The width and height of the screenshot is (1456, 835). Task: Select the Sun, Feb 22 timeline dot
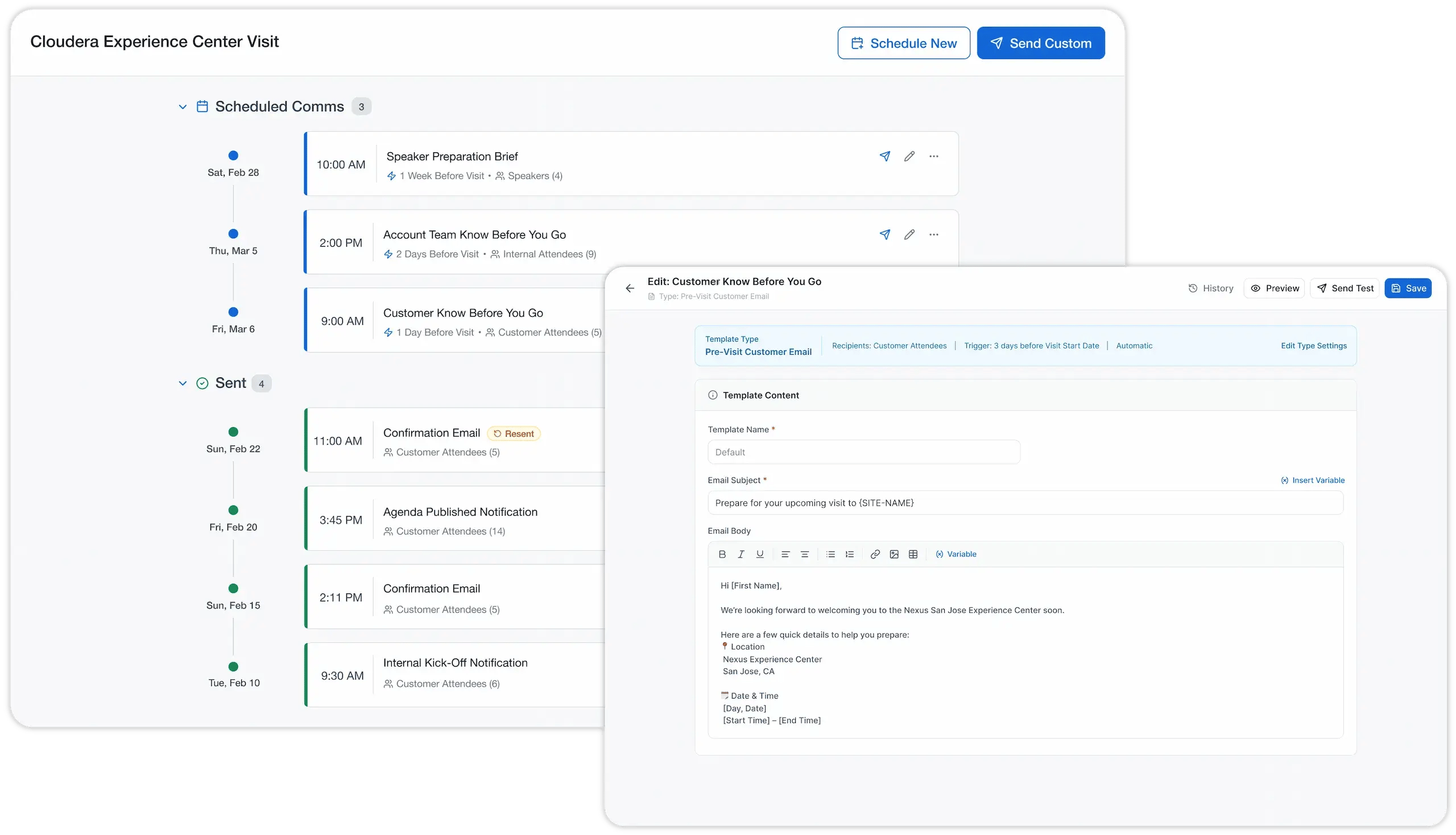[x=233, y=432]
